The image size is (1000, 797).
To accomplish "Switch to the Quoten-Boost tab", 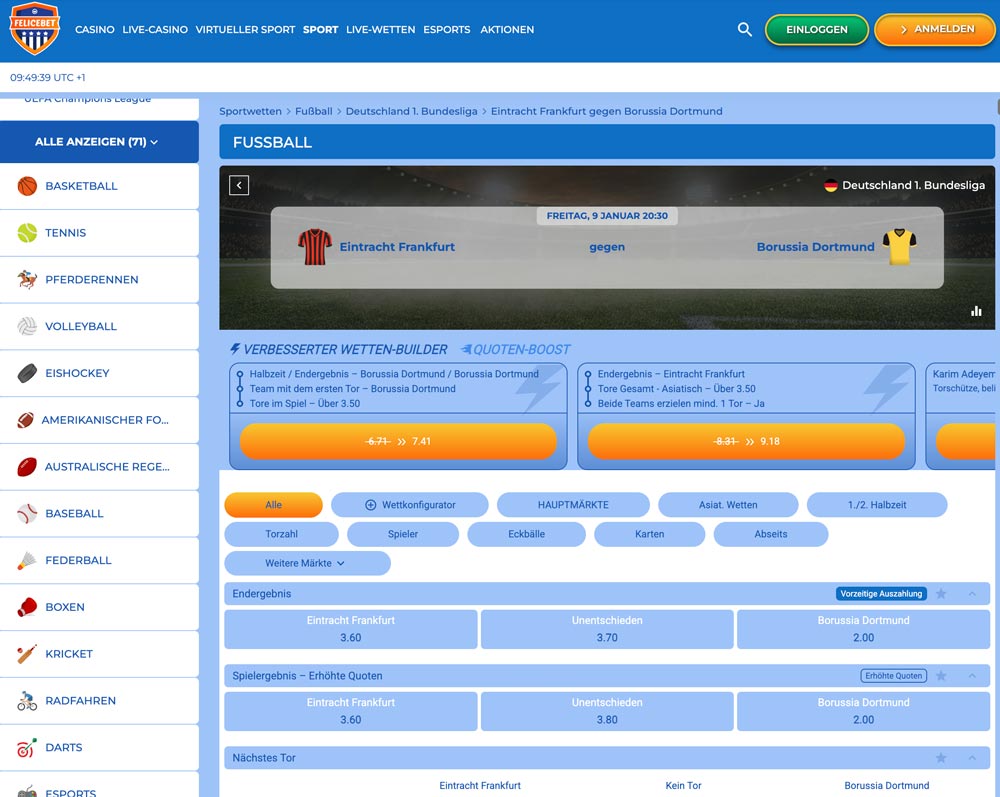I will coord(515,349).
